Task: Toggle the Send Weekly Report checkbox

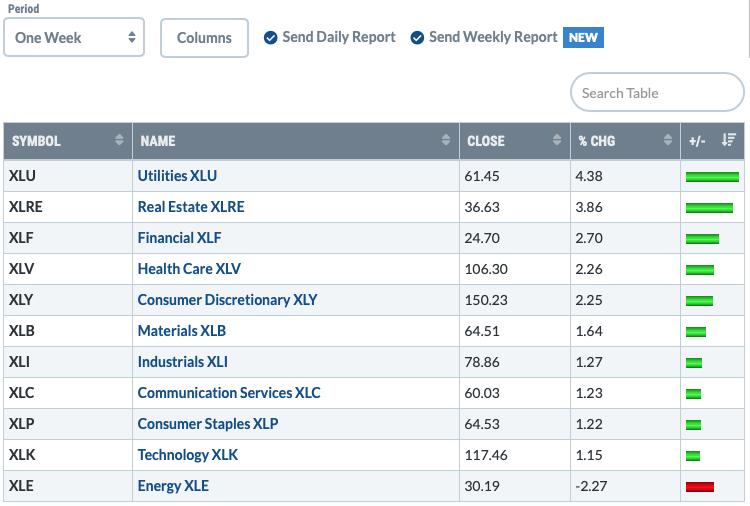Action: [x=417, y=38]
